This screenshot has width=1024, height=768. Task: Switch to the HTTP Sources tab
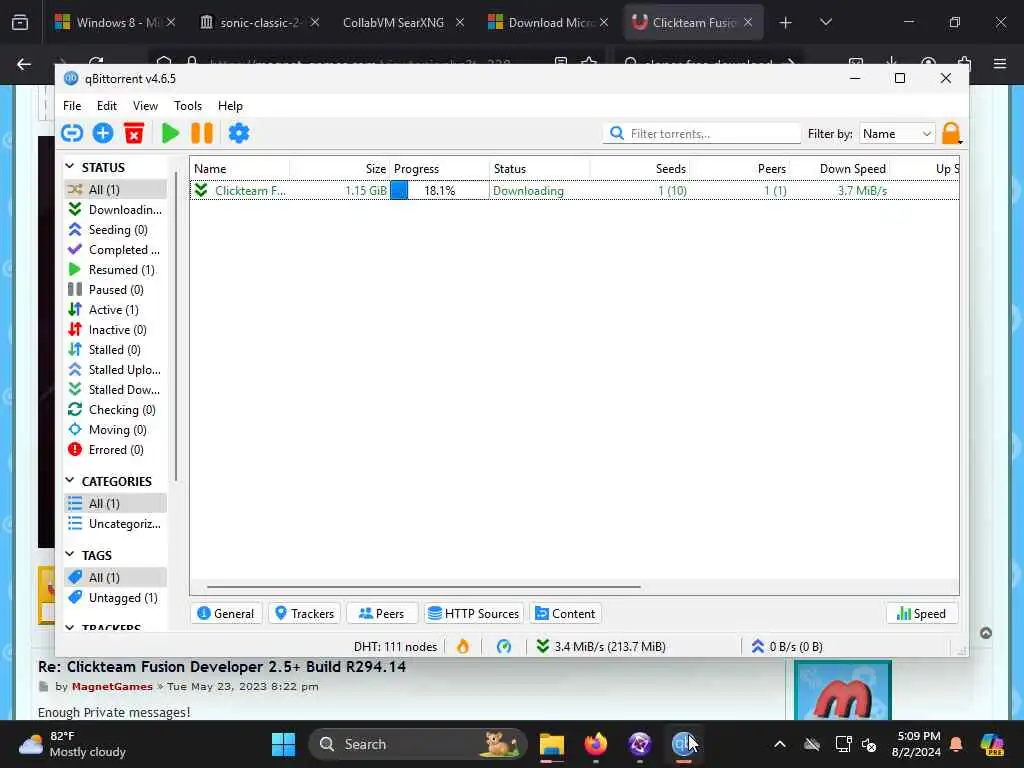coord(474,614)
